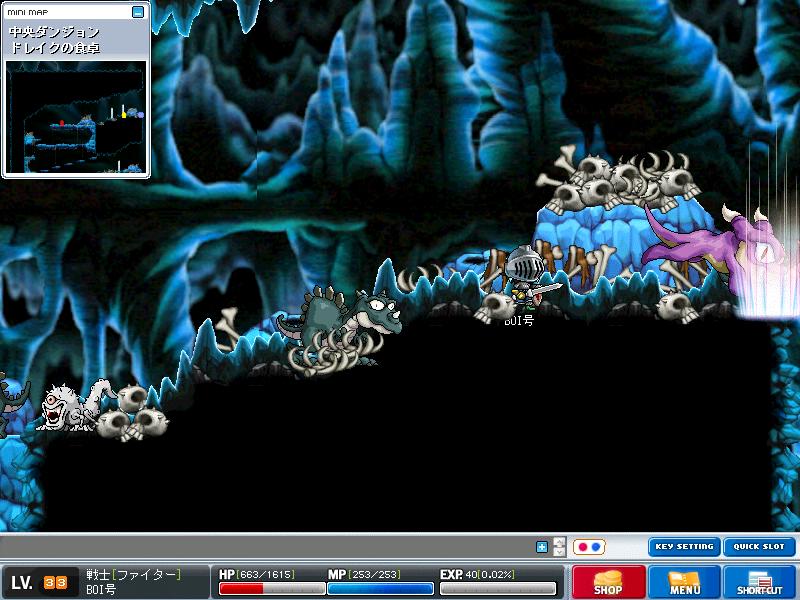
Task: Click the EXP progress bar
Action: click(x=498, y=589)
